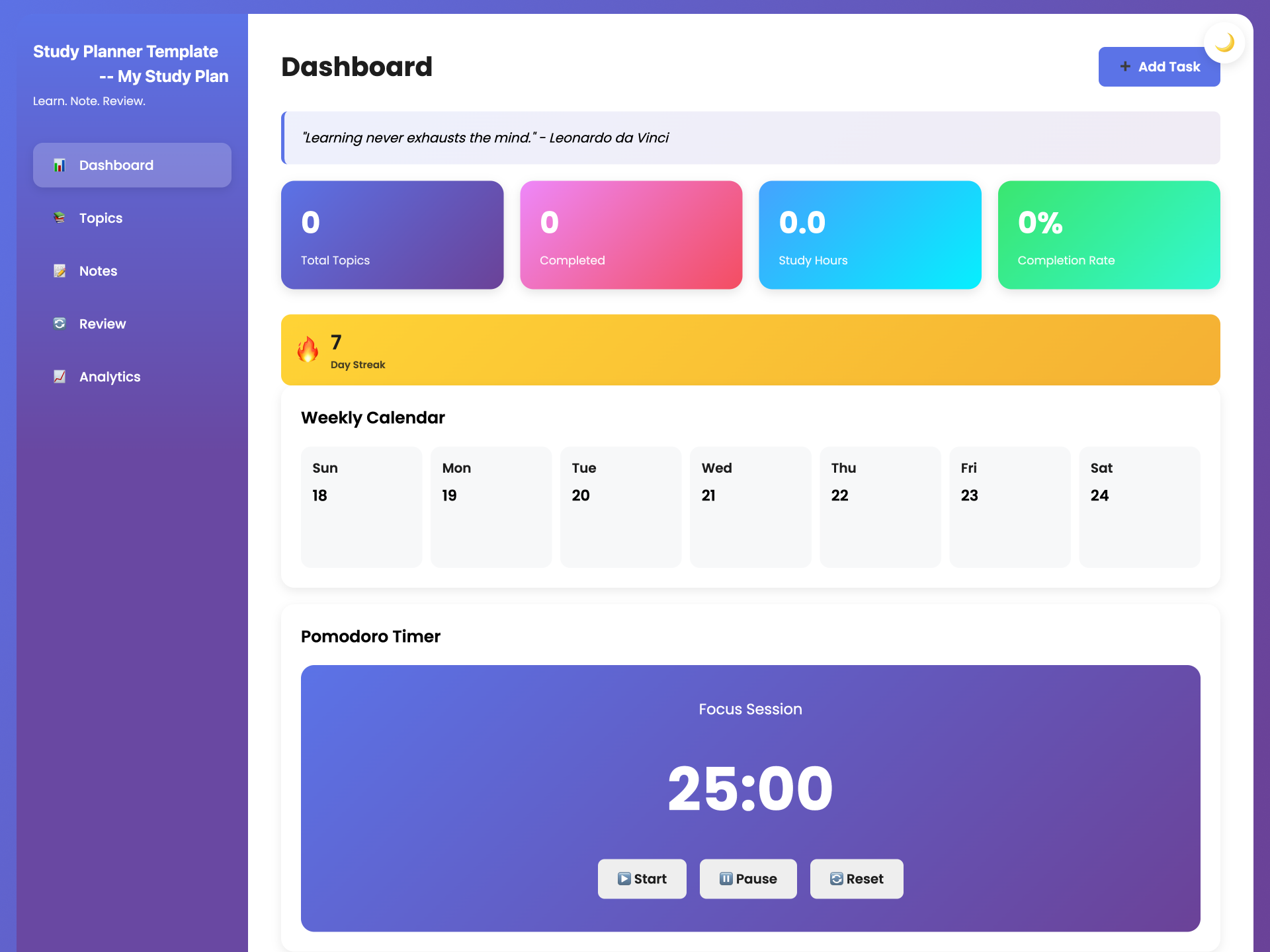Select Sunday 18 calendar cell
The image size is (1270, 952).
(x=361, y=506)
